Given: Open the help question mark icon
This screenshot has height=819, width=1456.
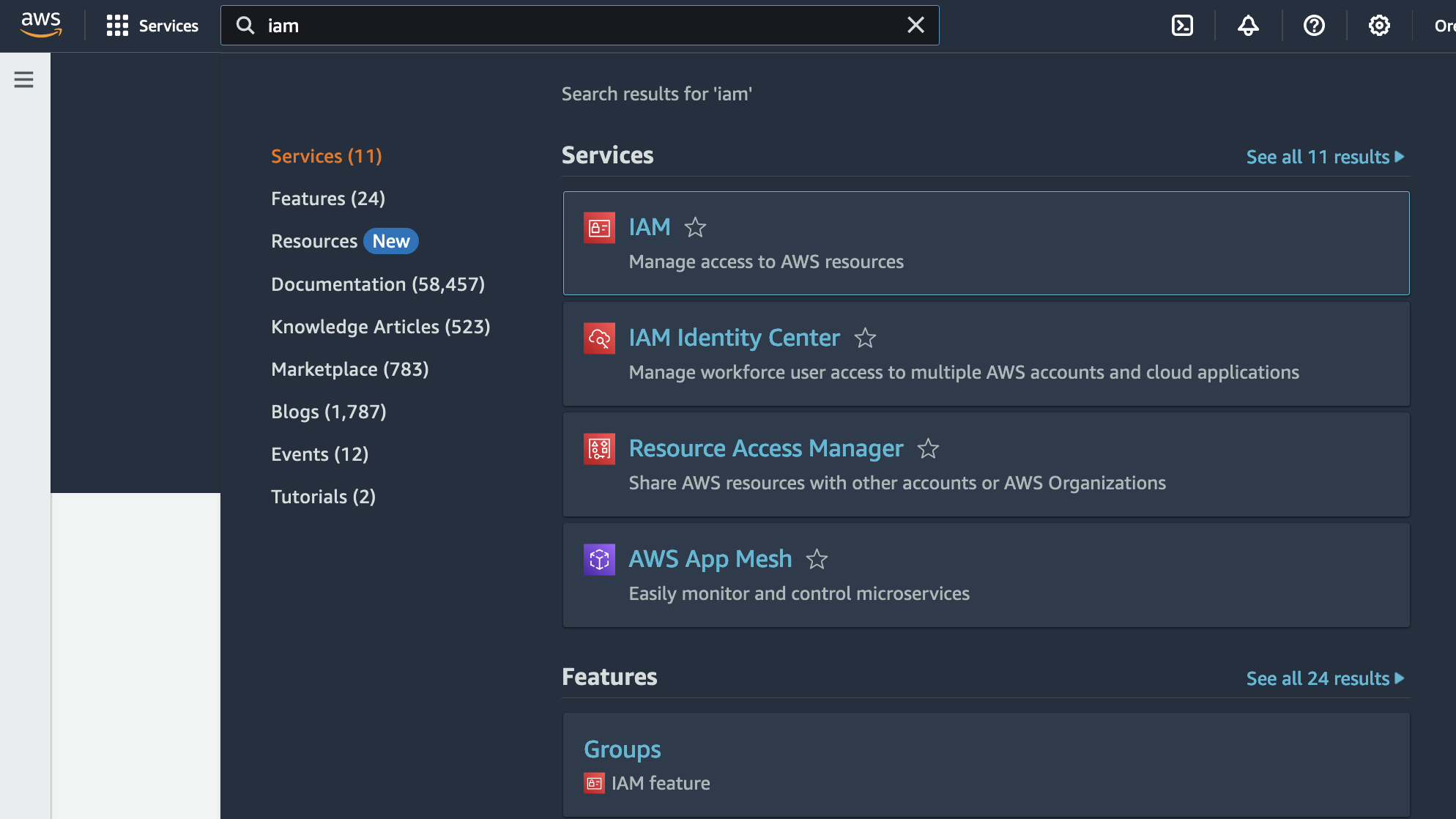Looking at the screenshot, I should (1314, 26).
